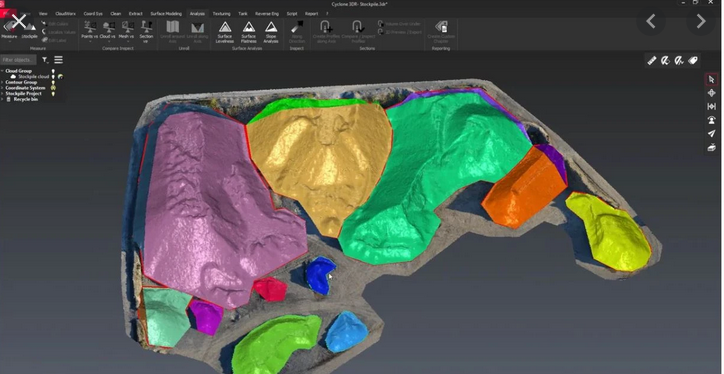Go to the previous image arrow
Image resolution: width=724 pixels, height=374 pixels.
point(651,21)
